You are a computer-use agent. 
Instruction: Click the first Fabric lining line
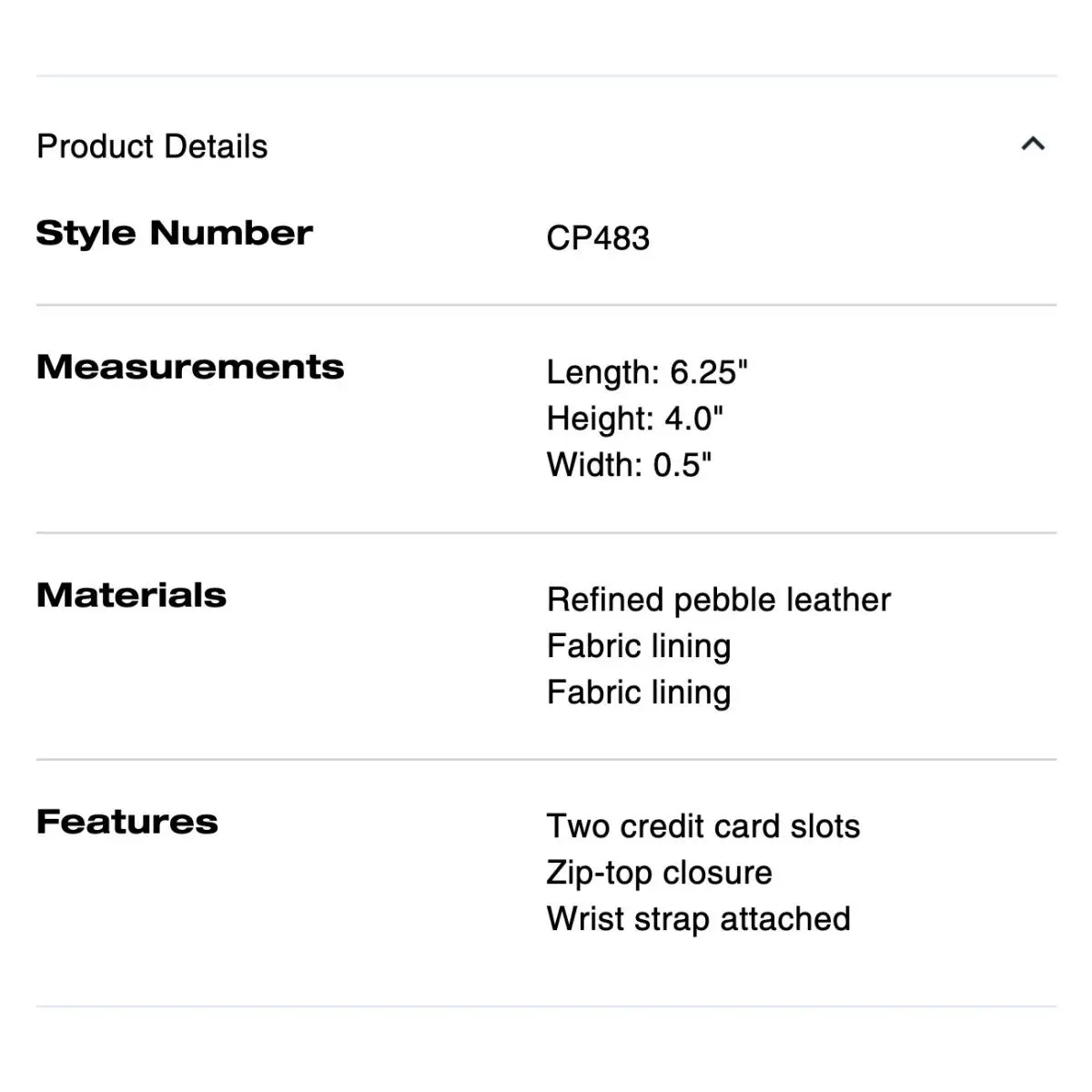coord(639,647)
